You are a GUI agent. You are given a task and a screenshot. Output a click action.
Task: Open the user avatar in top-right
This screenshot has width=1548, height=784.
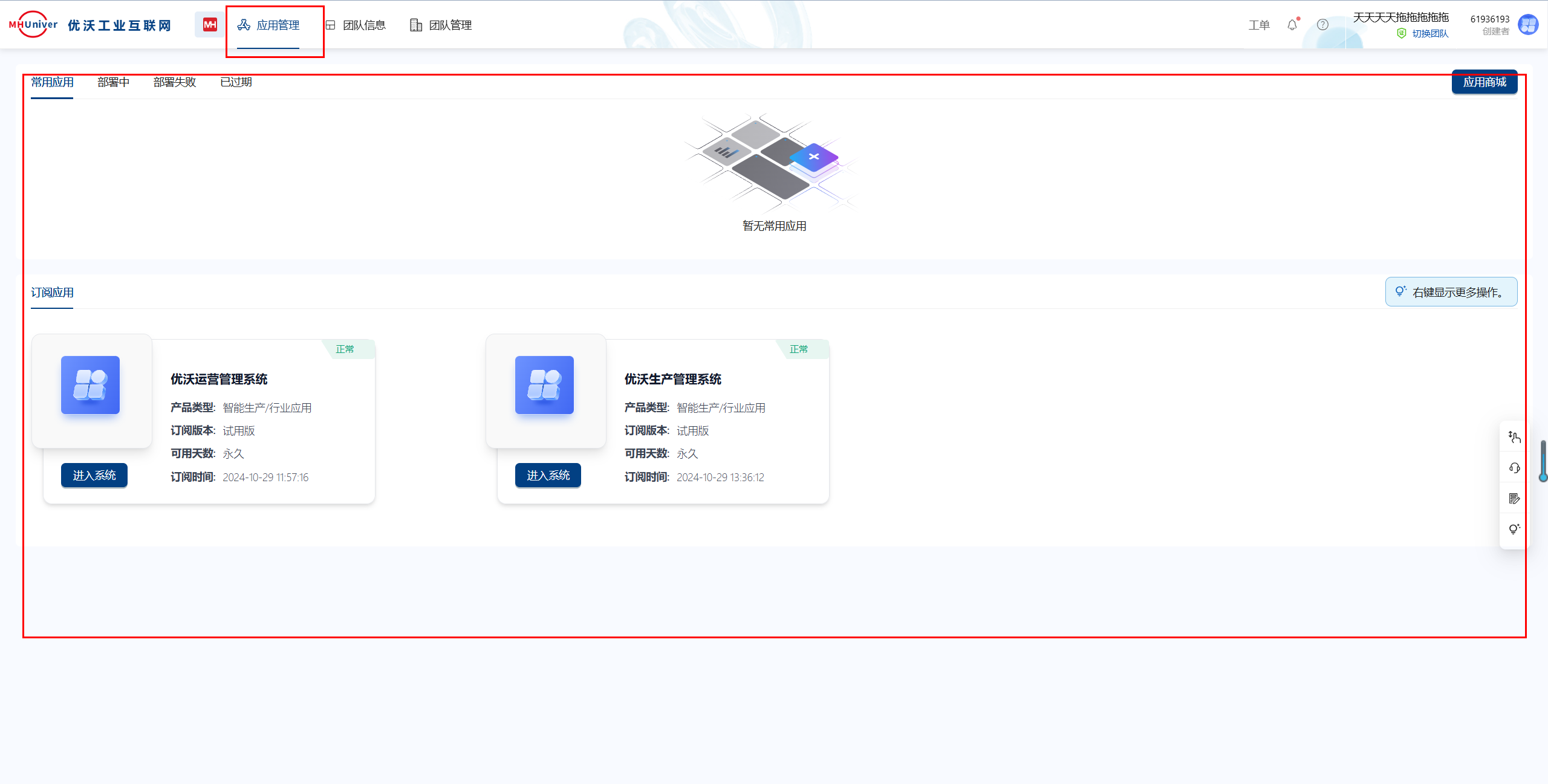coord(1528,25)
